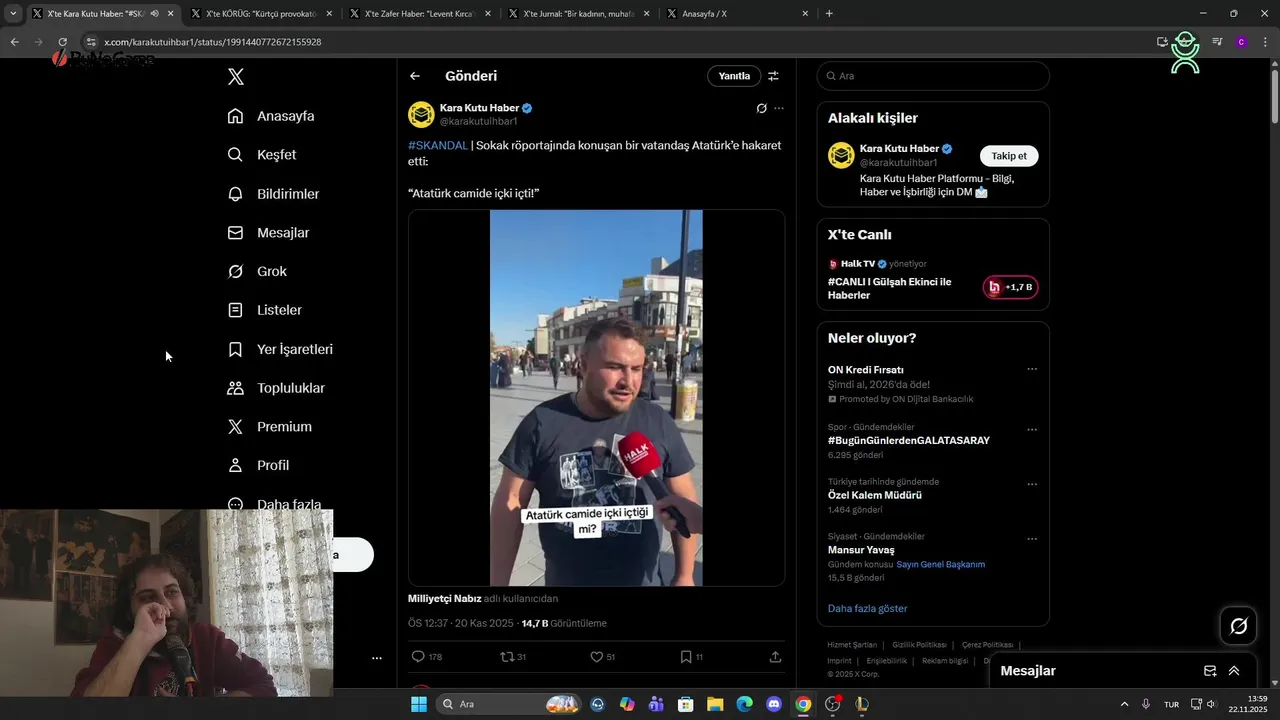1280x720 pixels.
Task: Play the street interview video
Action: pos(596,398)
